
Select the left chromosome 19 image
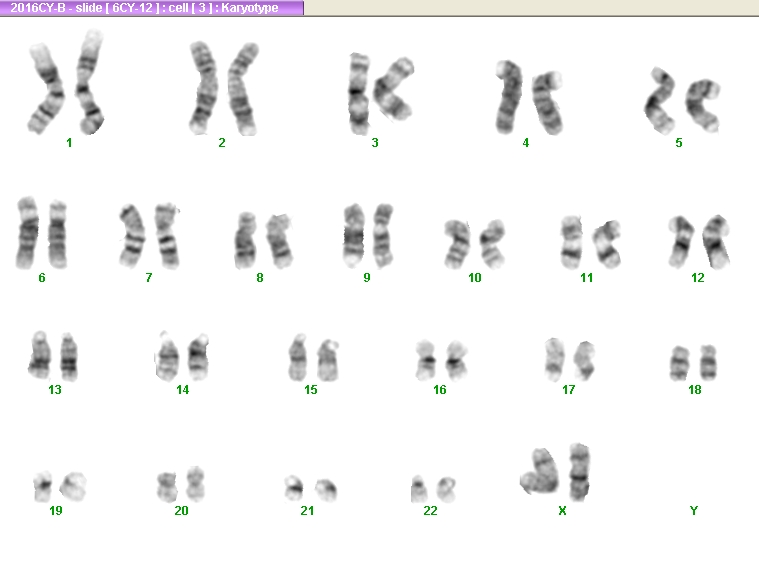pyautogui.click(x=43, y=486)
